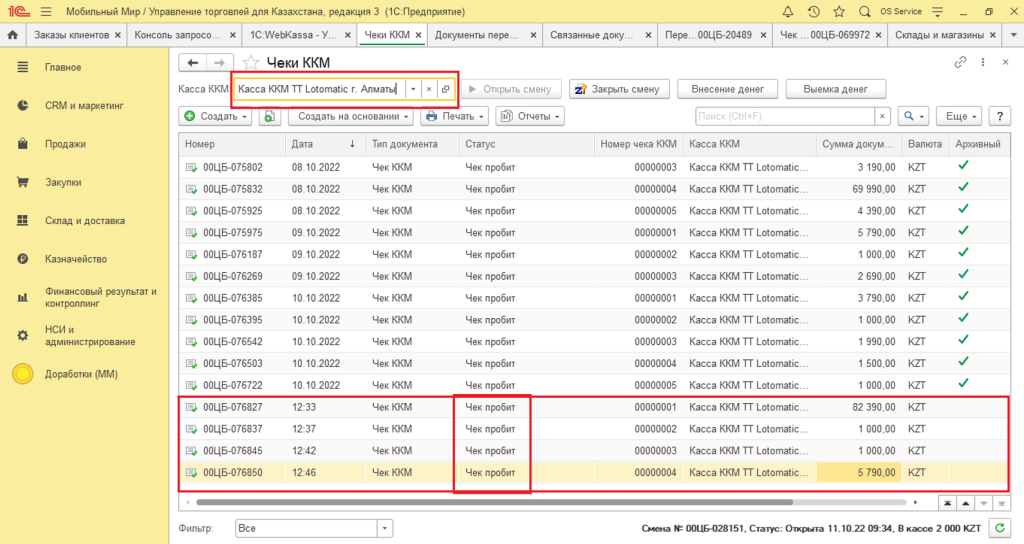Switch to the Связанные документы tab
The height and width of the screenshot is (544, 1024).
tap(592, 35)
